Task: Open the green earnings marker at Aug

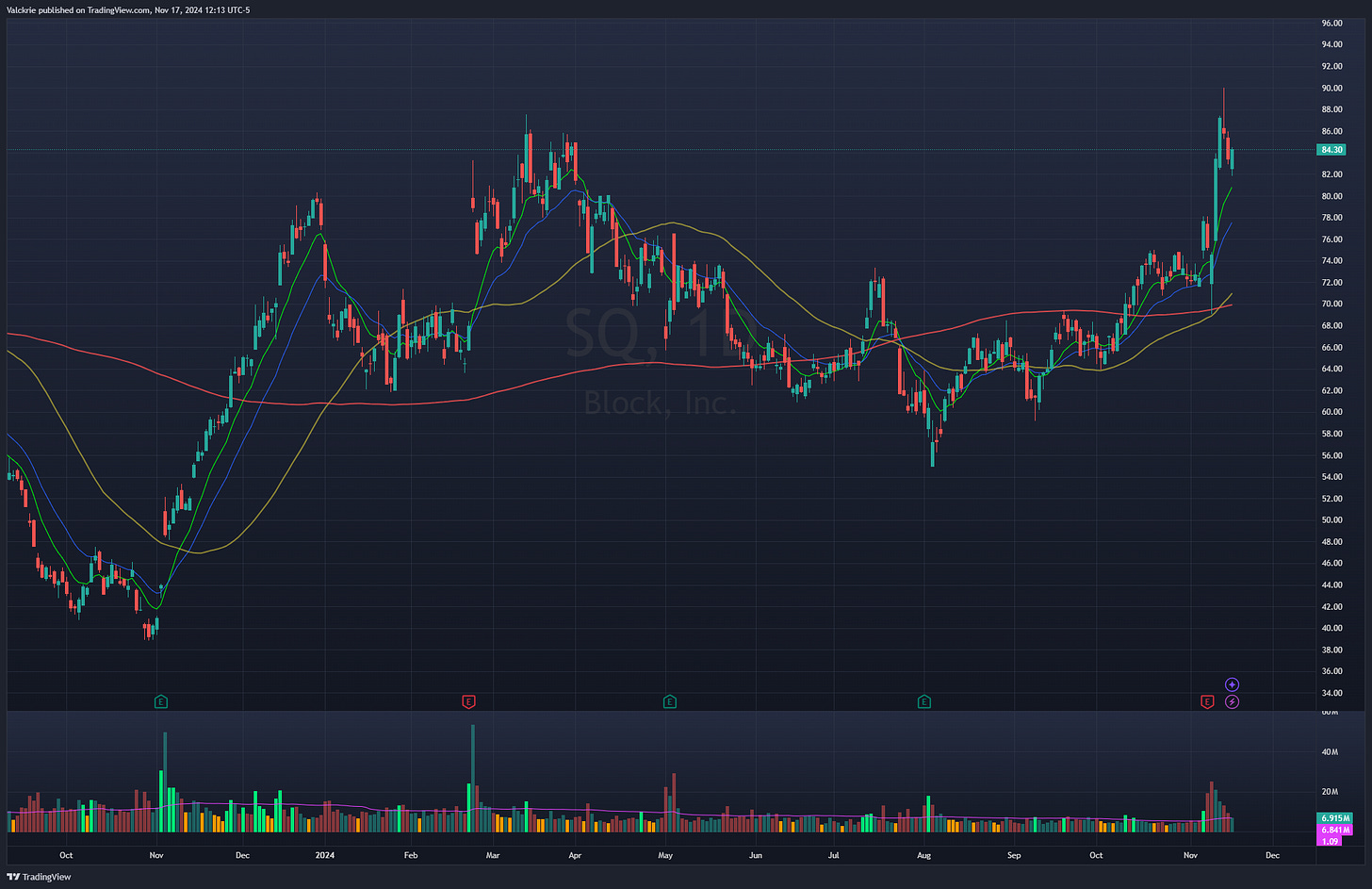Action: click(924, 701)
